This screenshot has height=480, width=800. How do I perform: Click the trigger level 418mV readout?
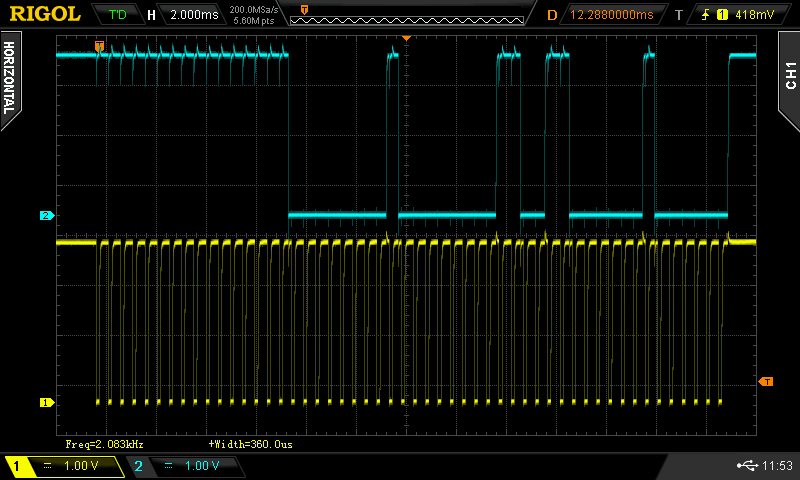[x=754, y=15]
